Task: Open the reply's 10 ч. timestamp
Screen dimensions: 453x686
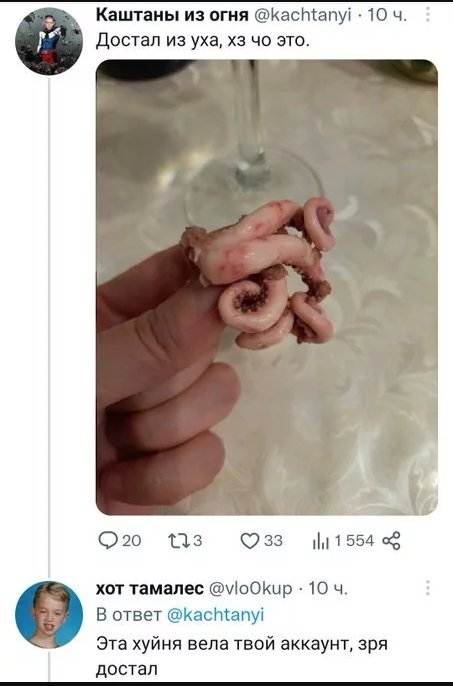Action: pyautogui.click(x=328, y=588)
